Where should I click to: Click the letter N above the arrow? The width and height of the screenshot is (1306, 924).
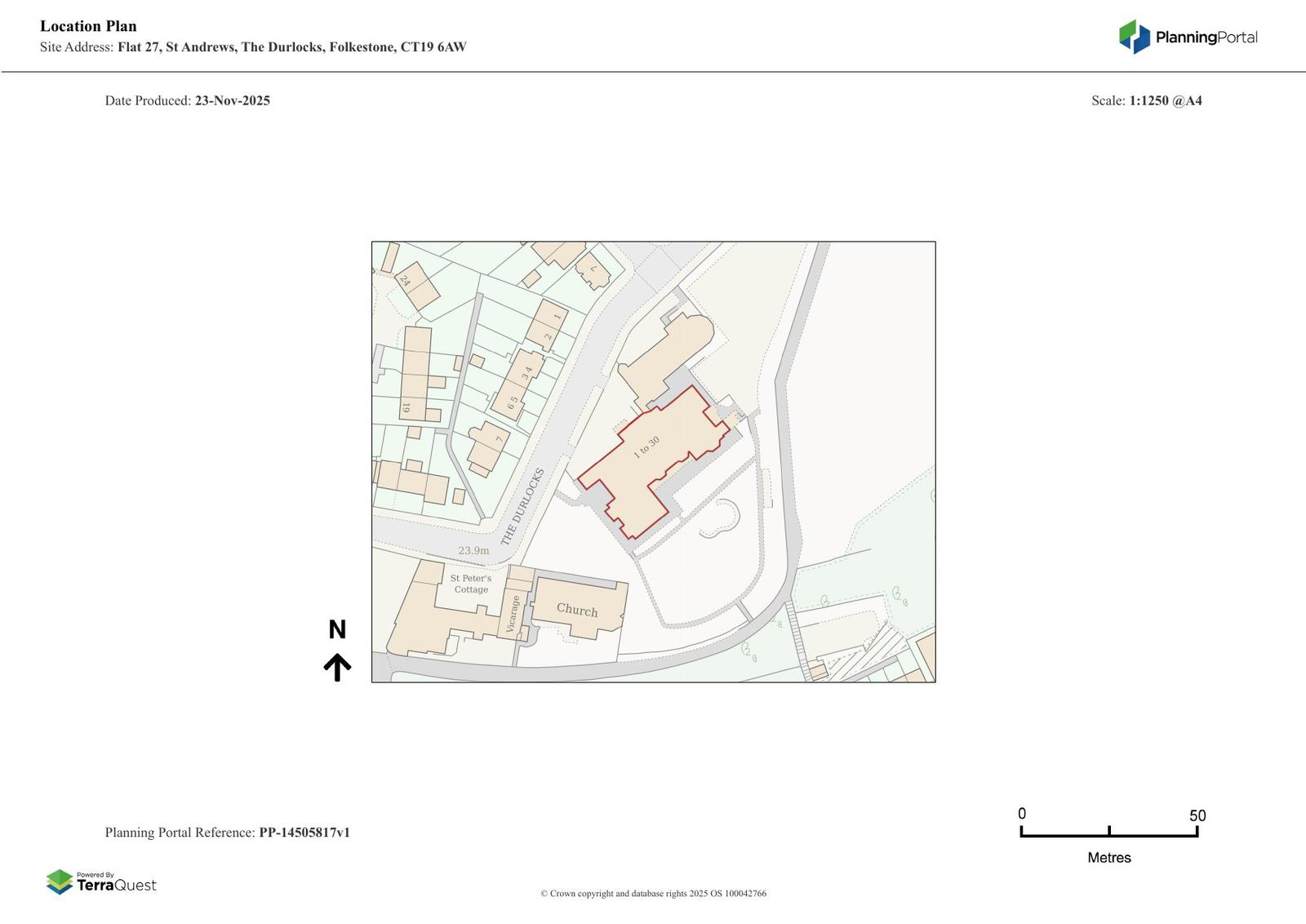pos(337,629)
